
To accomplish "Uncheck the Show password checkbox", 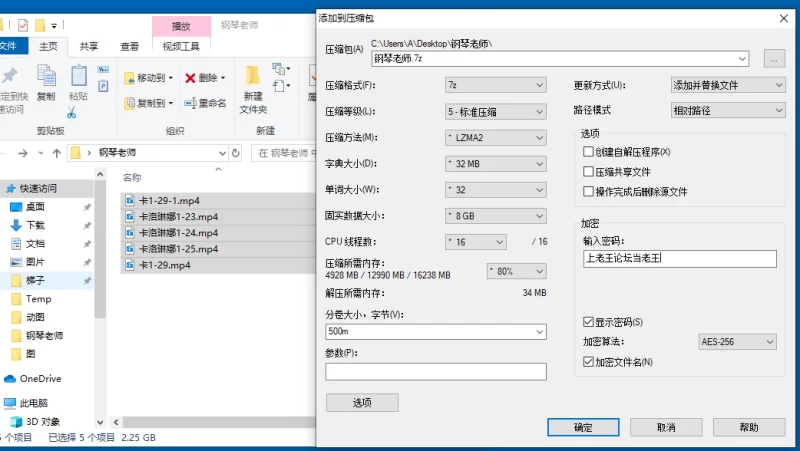I will click(588, 322).
